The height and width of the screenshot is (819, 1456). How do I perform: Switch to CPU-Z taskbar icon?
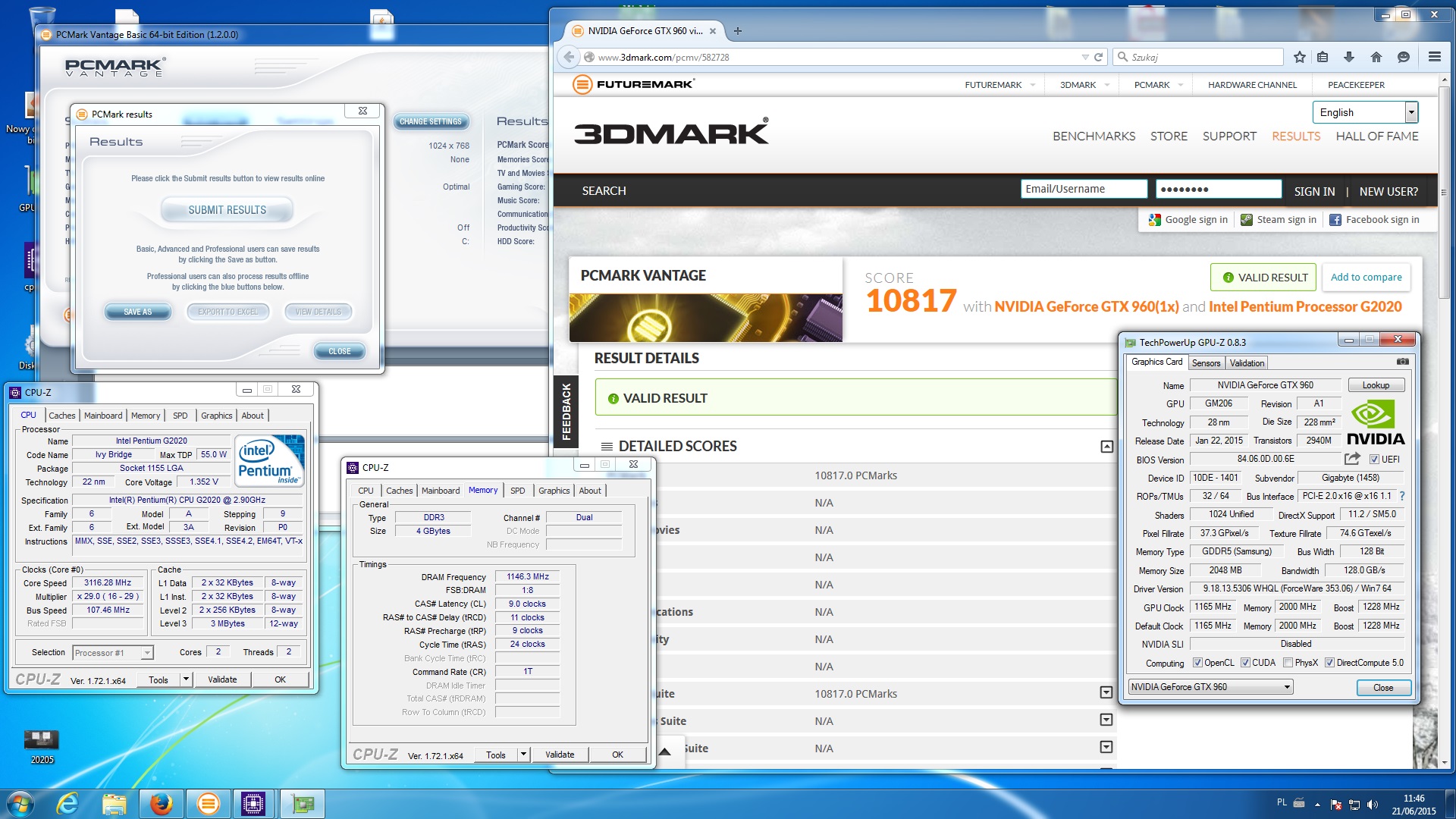click(x=253, y=804)
